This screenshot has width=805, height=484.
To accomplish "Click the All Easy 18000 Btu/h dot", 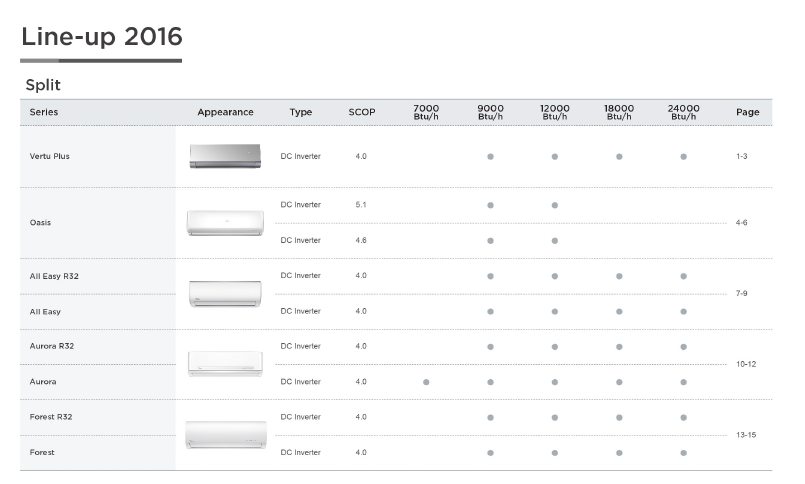I will [x=619, y=312].
